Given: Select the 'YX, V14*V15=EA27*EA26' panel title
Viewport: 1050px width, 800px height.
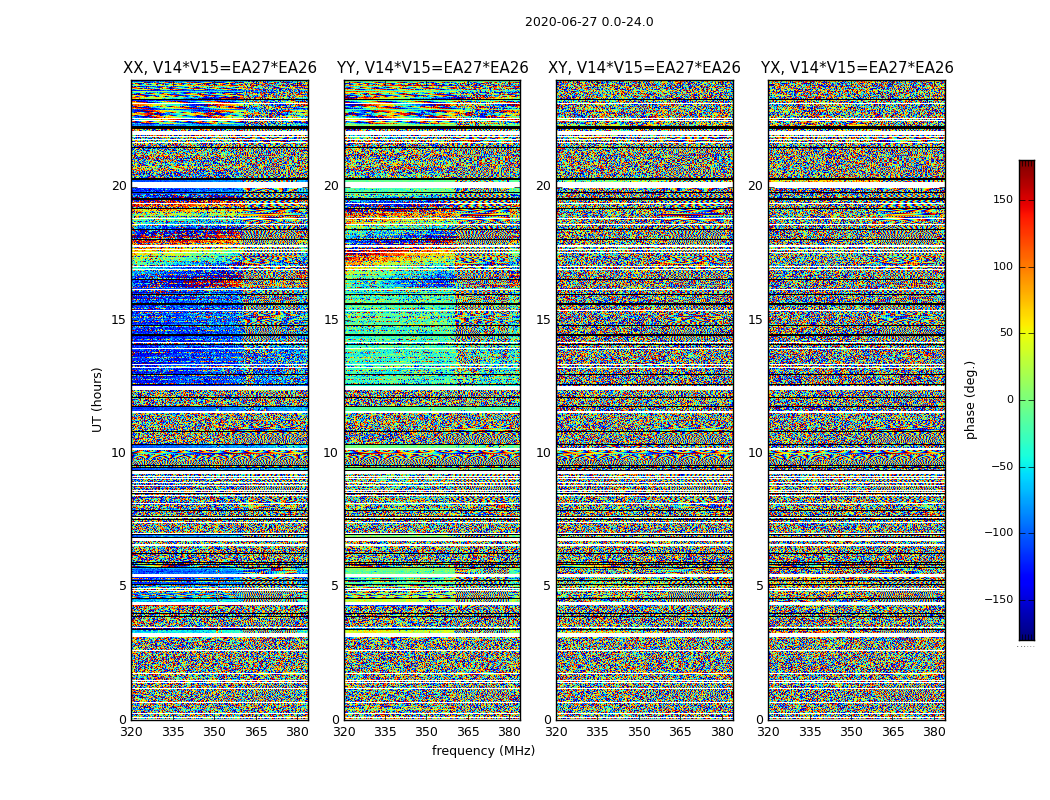Looking at the screenshot, I should 856,68.
